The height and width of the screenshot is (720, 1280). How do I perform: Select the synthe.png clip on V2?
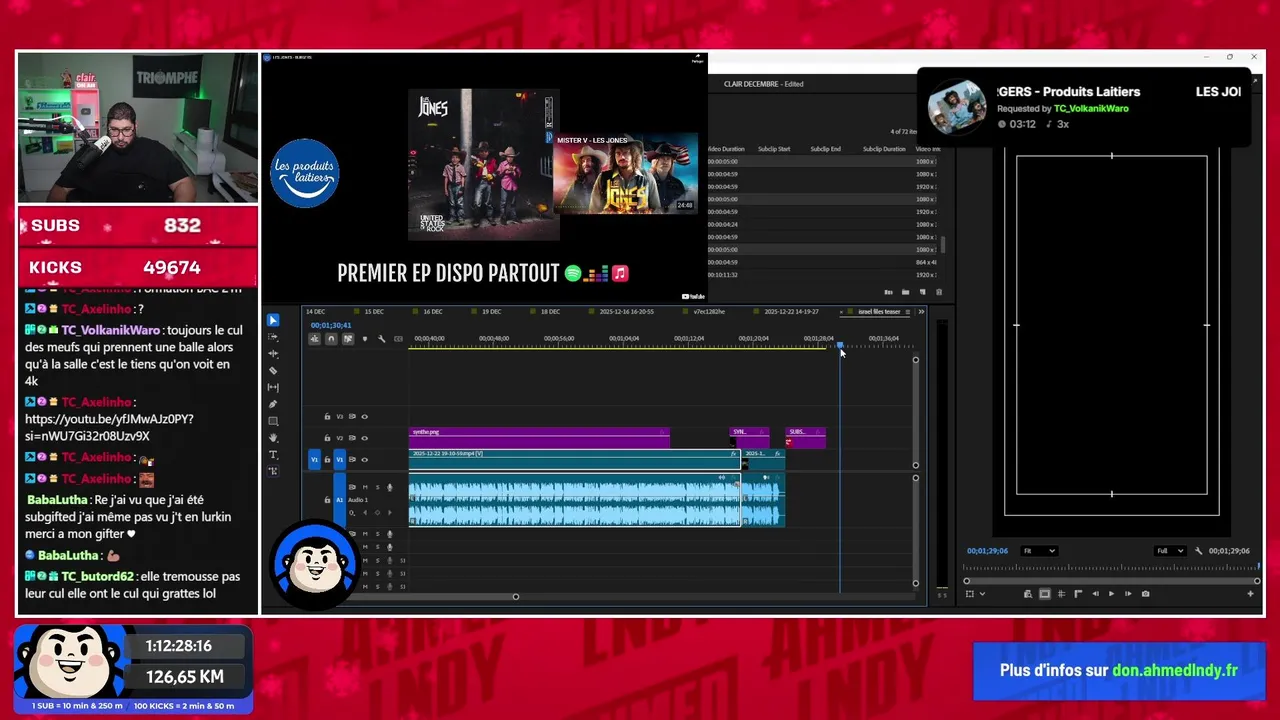539,438
